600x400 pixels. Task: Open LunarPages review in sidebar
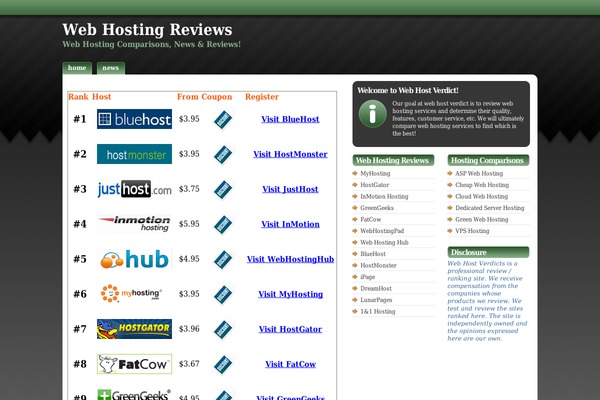tap(376, 300)
